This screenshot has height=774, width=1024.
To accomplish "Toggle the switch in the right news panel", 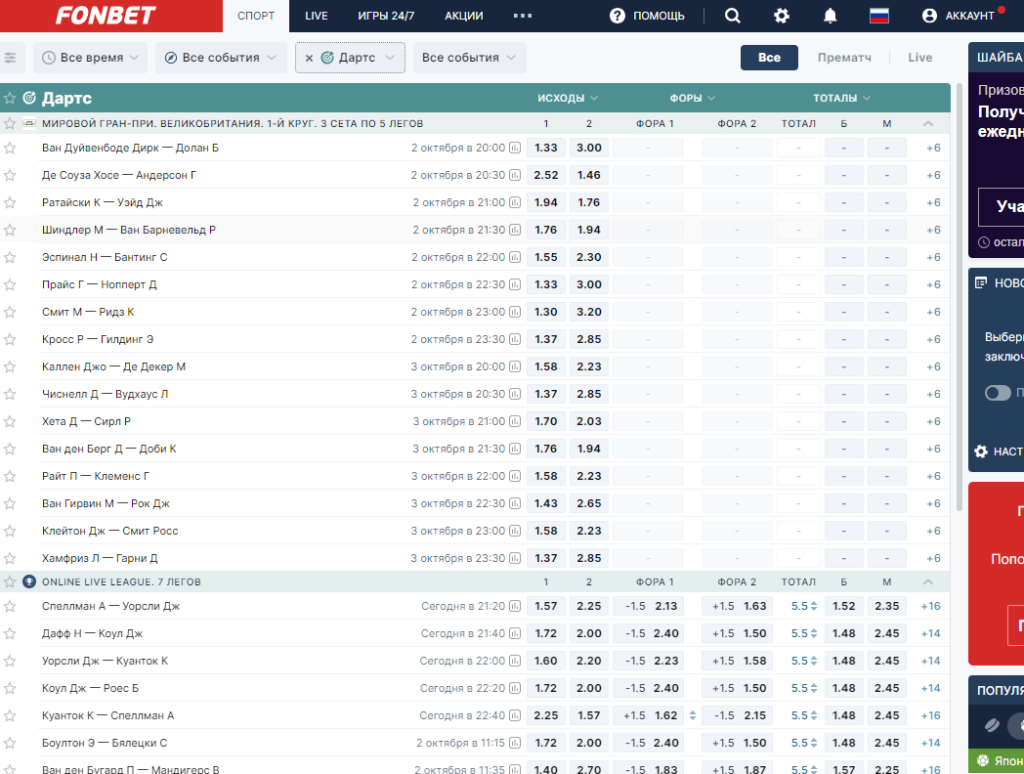I will point(997,393).
